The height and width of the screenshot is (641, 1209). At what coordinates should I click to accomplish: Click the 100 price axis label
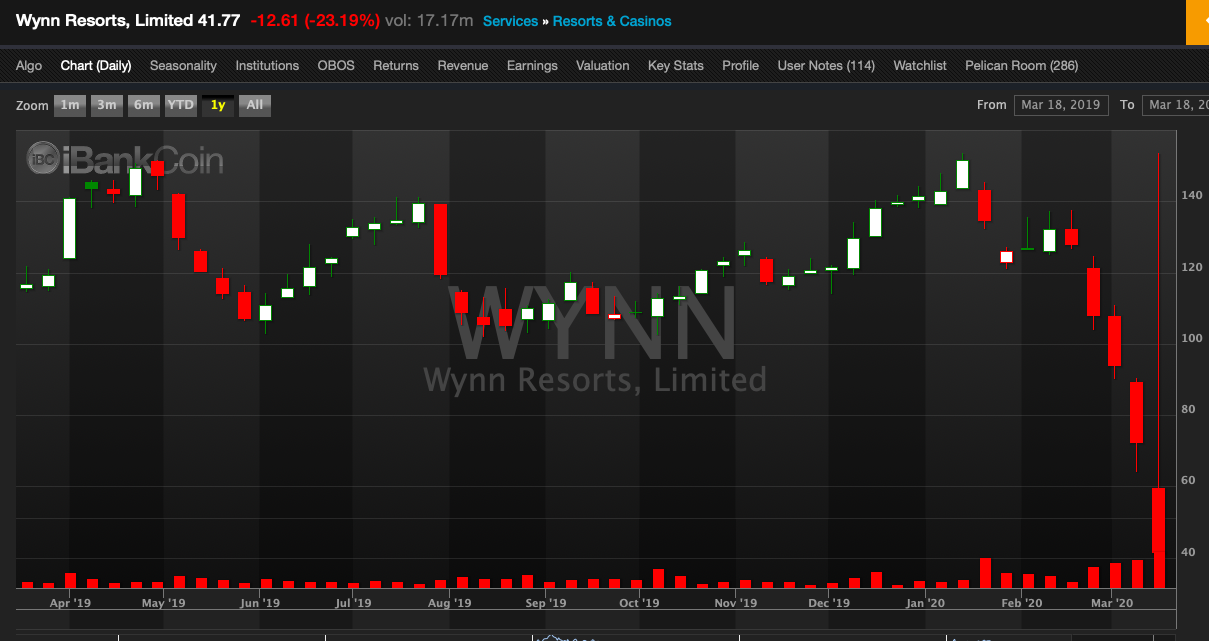(1191, 339)
